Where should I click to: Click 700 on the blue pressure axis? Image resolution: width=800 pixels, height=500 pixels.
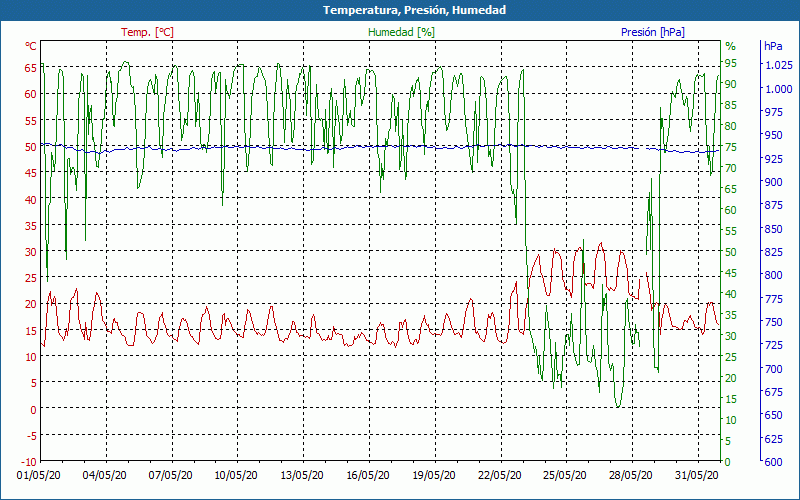774,369
